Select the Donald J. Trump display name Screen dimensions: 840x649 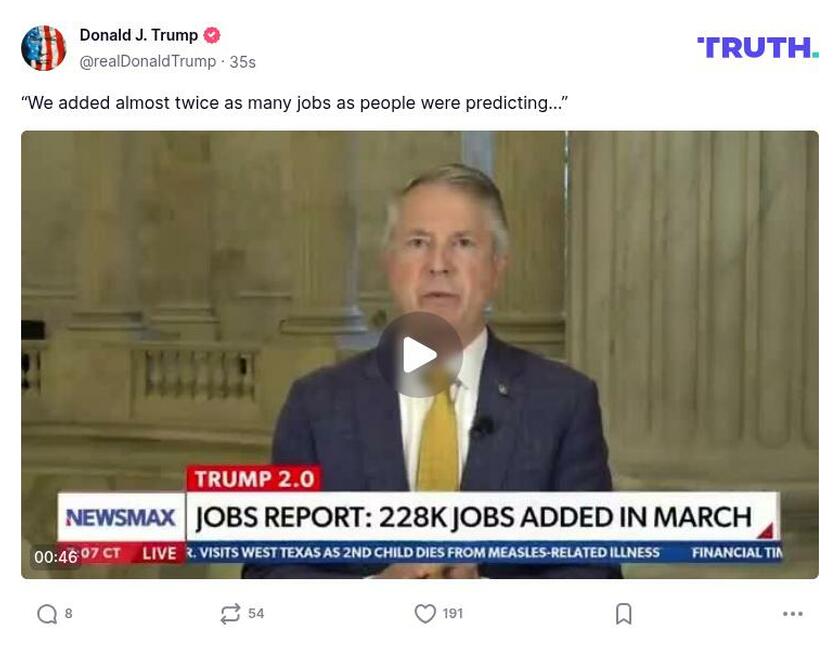(x=140, y=33)
